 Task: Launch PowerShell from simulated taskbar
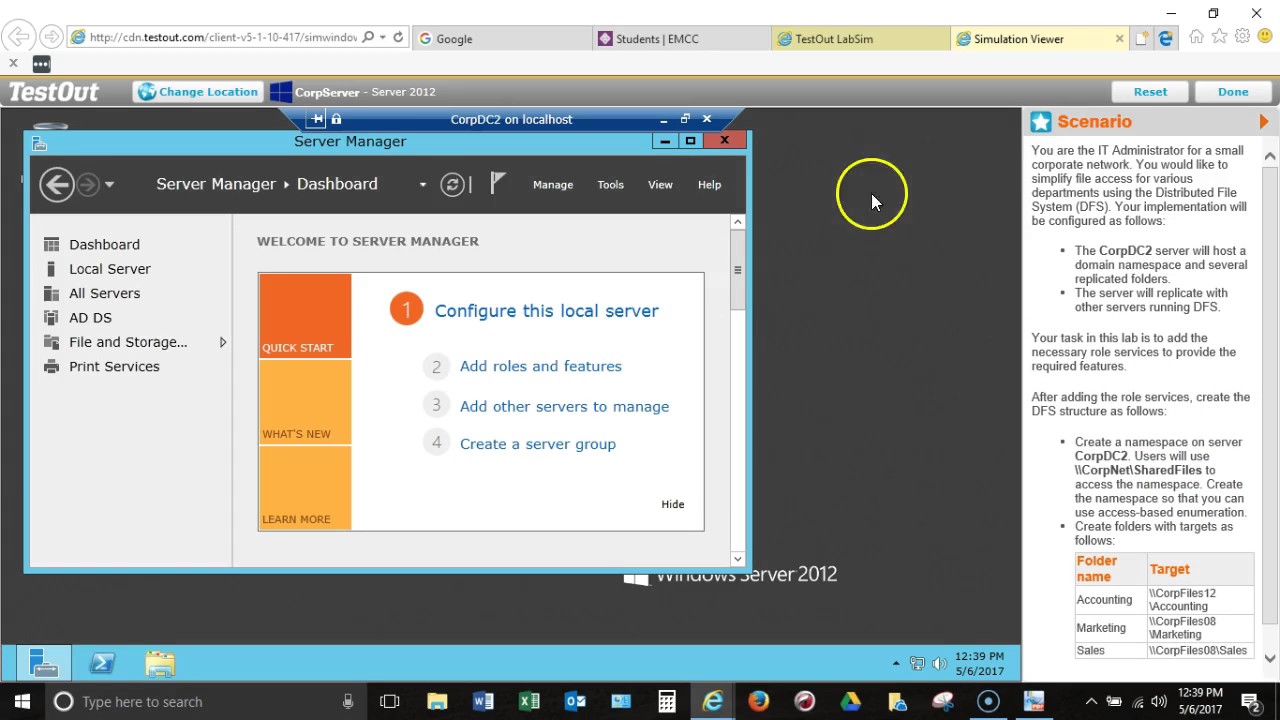click(102, 663)
